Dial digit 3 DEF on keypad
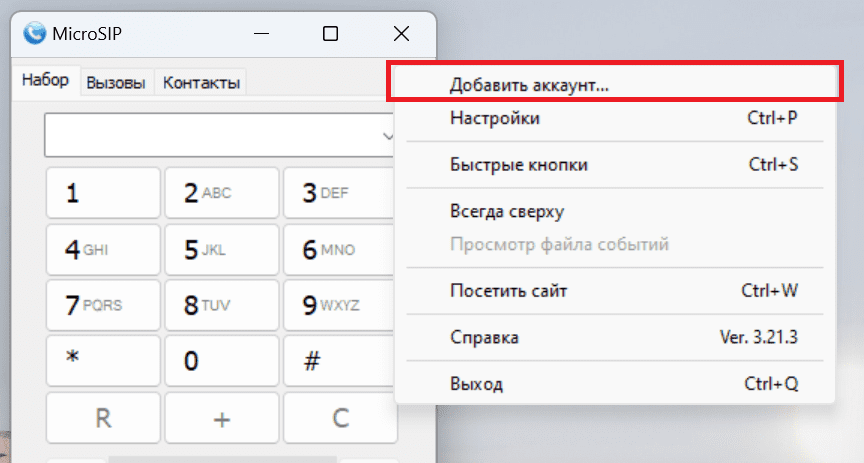 [x=340, y=193]
